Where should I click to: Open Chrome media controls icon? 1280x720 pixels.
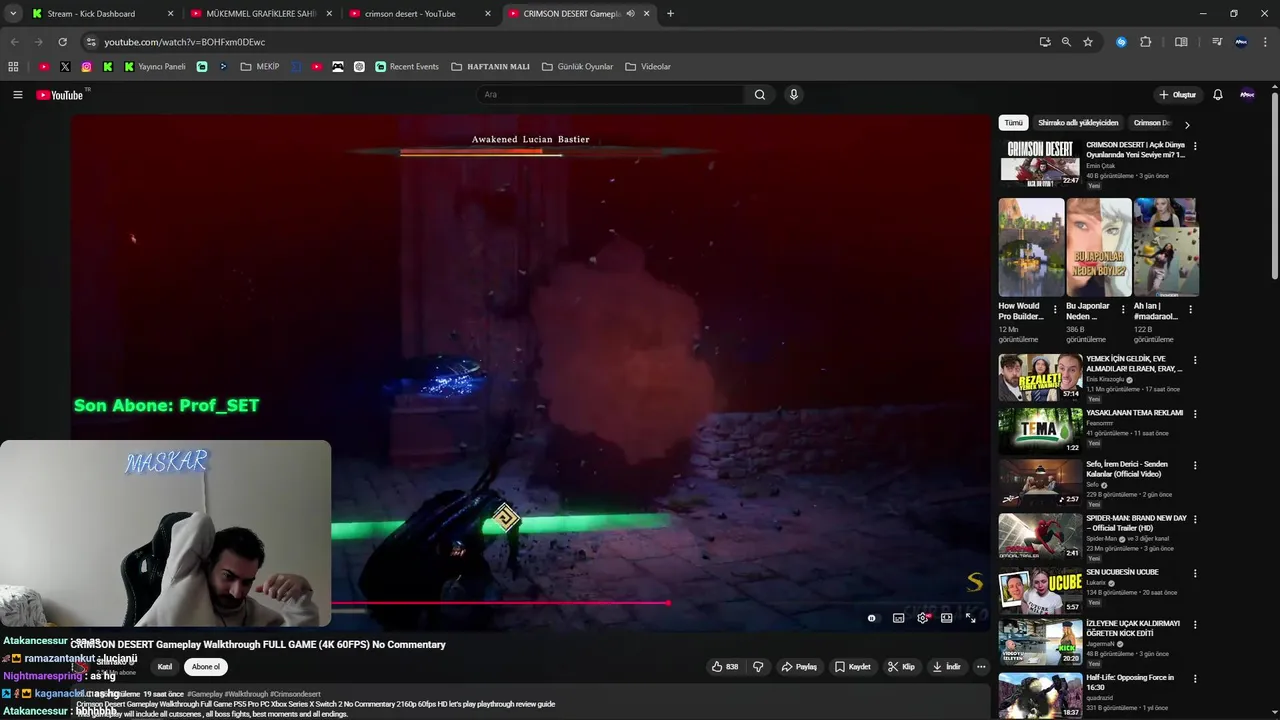(x=1217, y=42)
